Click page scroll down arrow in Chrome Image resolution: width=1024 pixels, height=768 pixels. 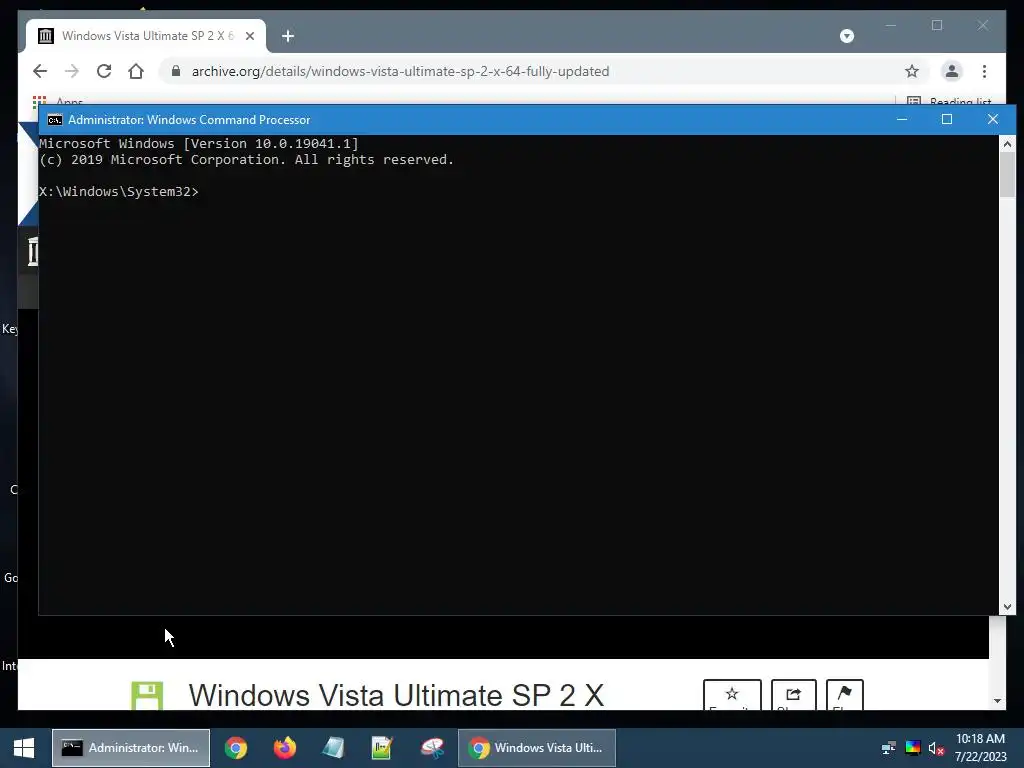tap(997, 701)
